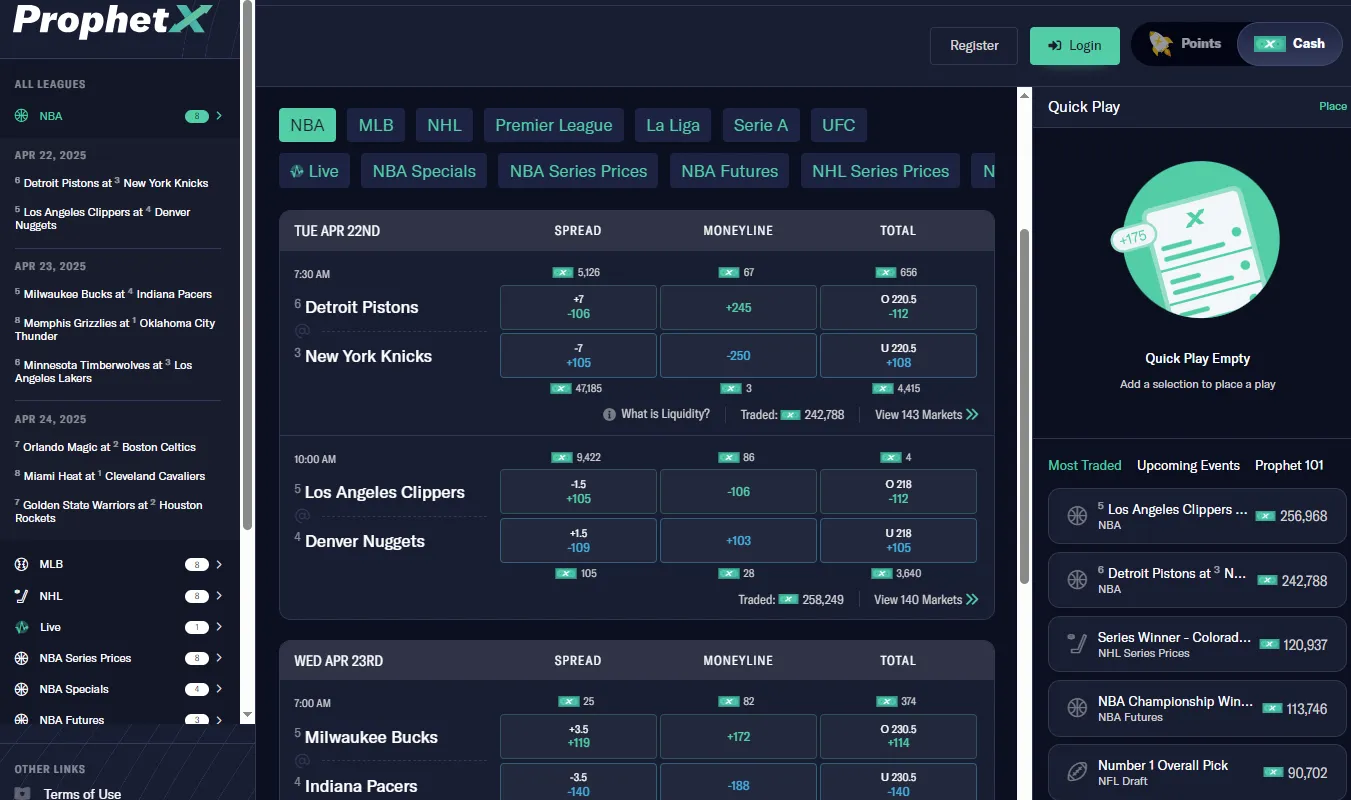Image resolution: width=1351 pixels, height=800 pixels.
Task: Expand NBA Specials chevron in sidebar
Action: coord(219,689)
